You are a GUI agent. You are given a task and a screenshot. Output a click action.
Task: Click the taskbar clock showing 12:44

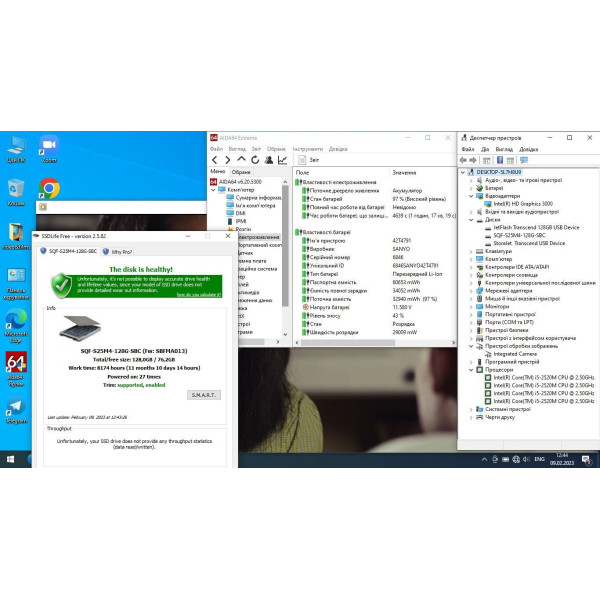[562, 459]
